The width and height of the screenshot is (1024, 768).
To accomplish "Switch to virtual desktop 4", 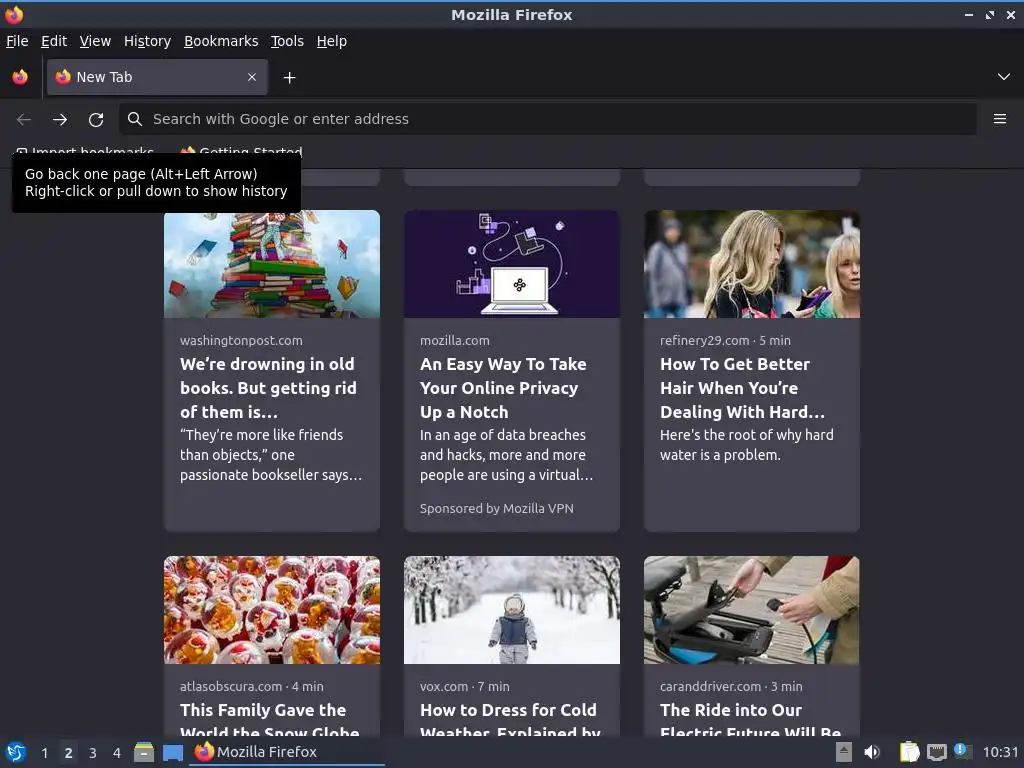I will [117, 753].
